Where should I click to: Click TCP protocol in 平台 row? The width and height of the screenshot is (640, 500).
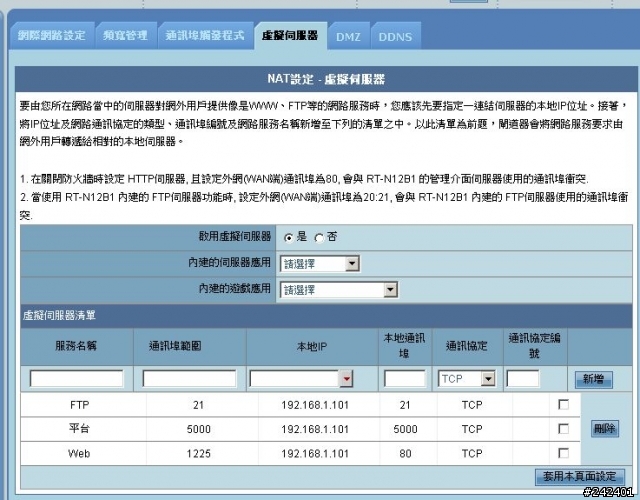[472, 429]
